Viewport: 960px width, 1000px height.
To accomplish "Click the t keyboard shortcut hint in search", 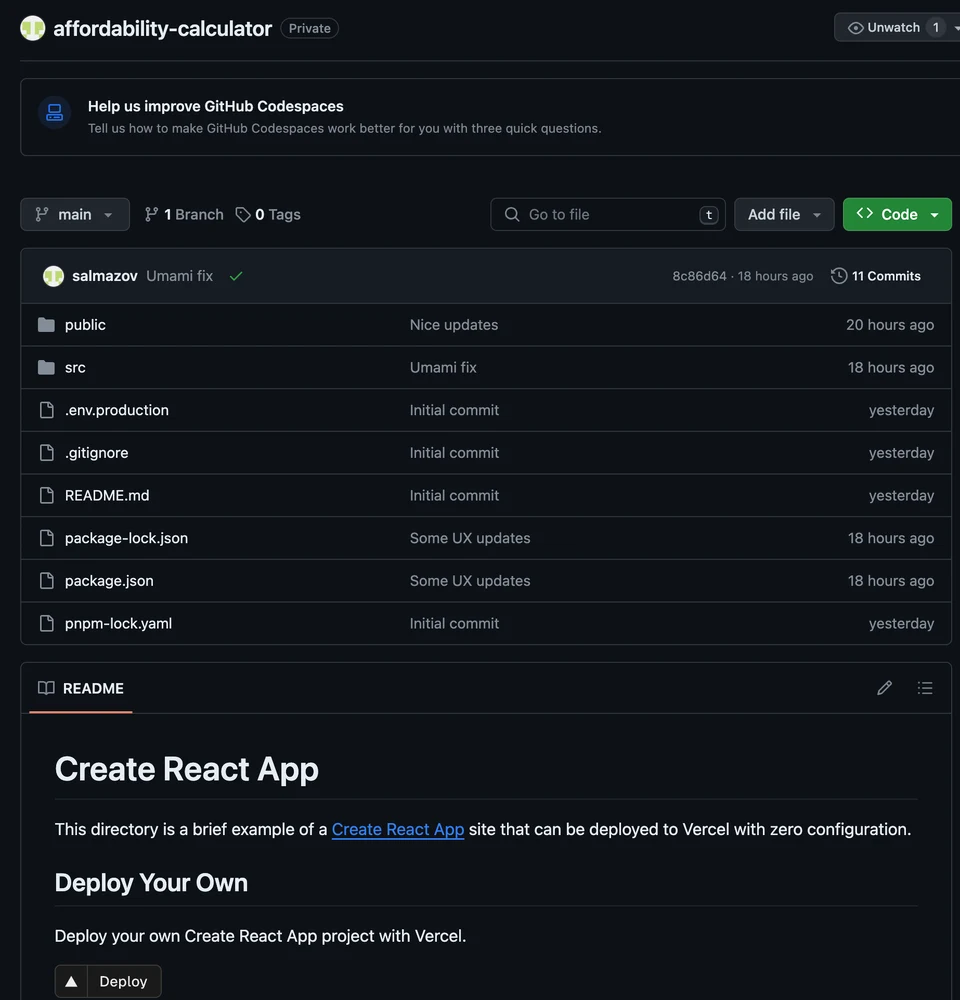I will pyautogui.click(x=709, y=215).
